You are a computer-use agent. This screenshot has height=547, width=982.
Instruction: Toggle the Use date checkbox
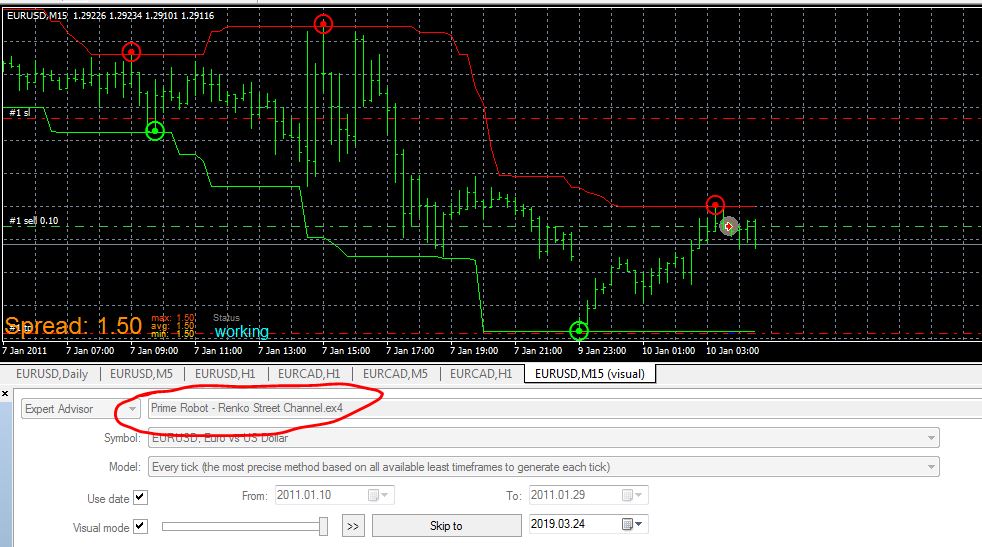140,498
